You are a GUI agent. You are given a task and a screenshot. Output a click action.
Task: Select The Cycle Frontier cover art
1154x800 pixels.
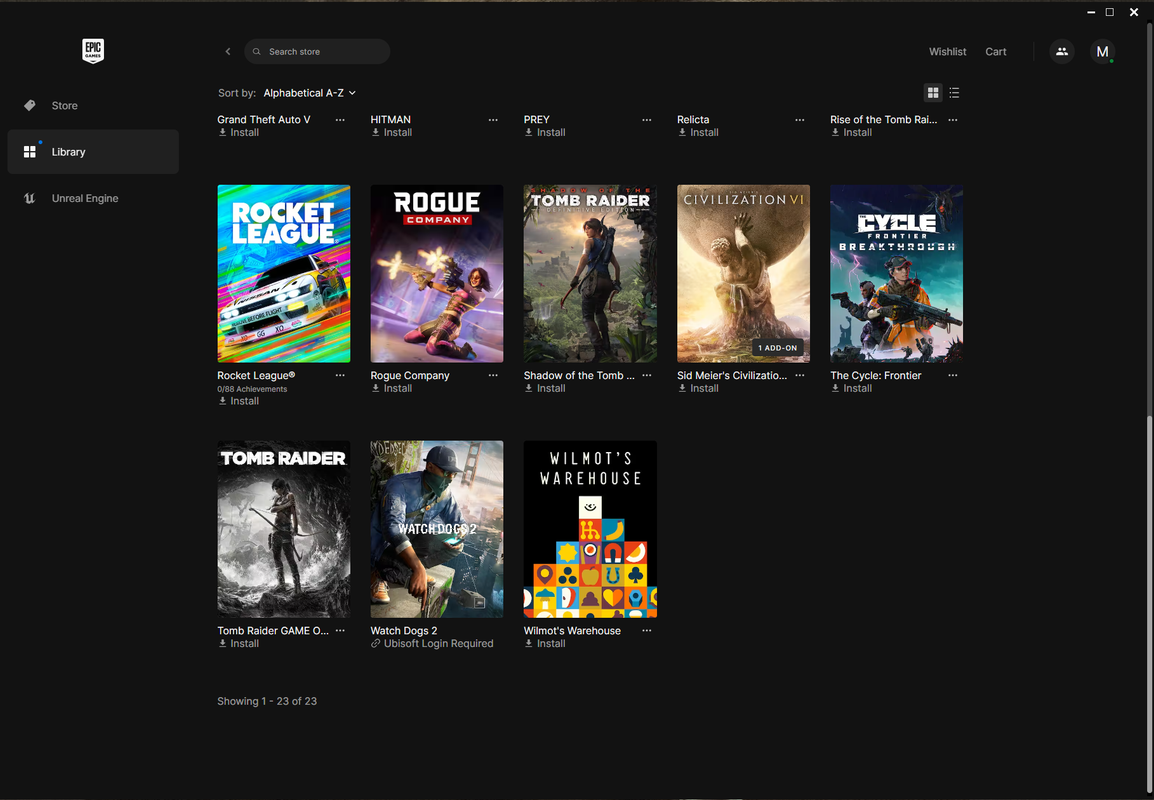click(896, 273)
